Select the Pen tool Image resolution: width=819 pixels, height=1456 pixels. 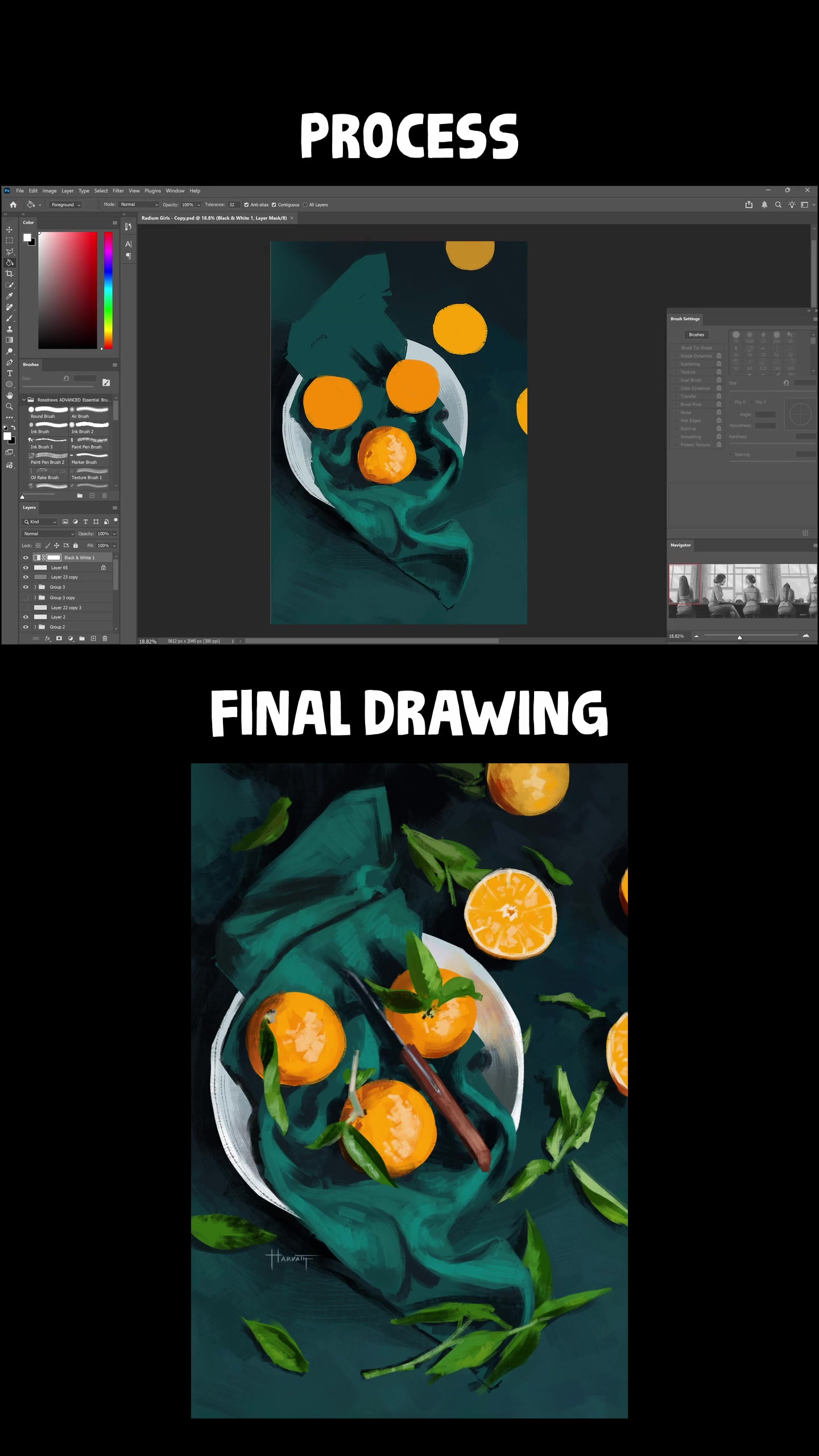(9, 362)
